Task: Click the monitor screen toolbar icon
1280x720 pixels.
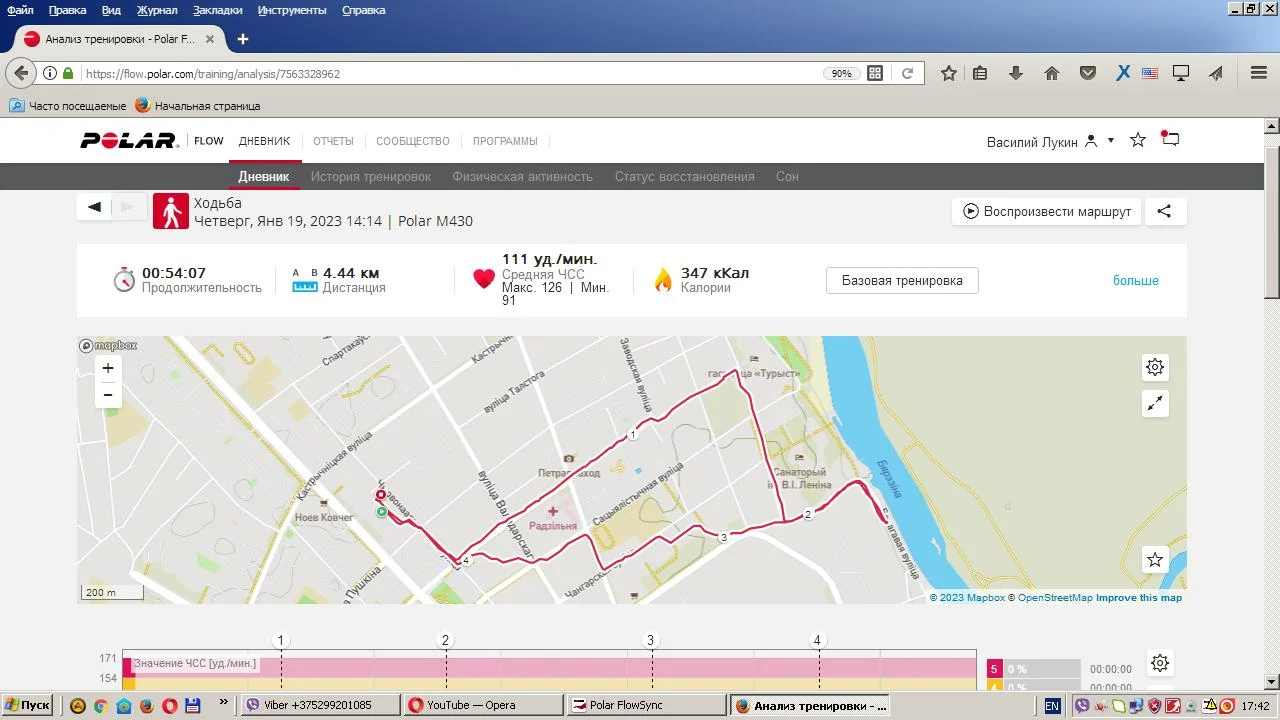Action: 1181,73
